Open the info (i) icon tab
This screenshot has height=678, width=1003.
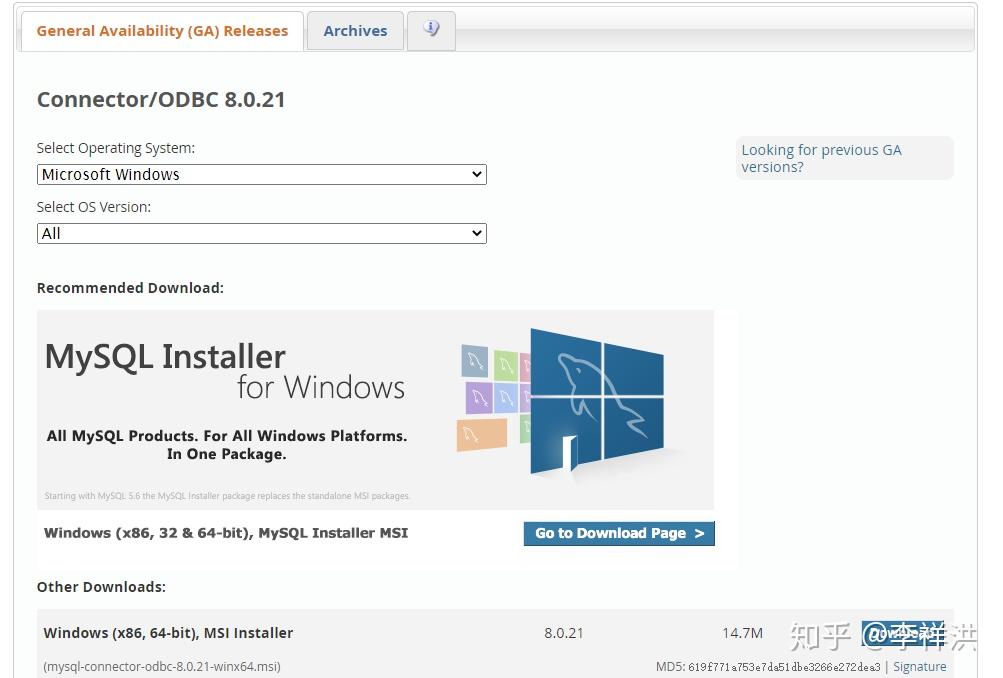click(431, 29)
